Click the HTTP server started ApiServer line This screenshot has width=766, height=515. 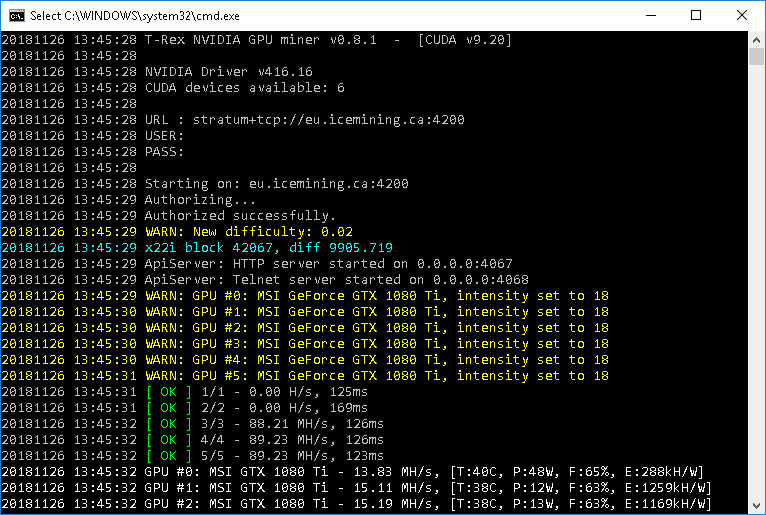pos(257,264)
